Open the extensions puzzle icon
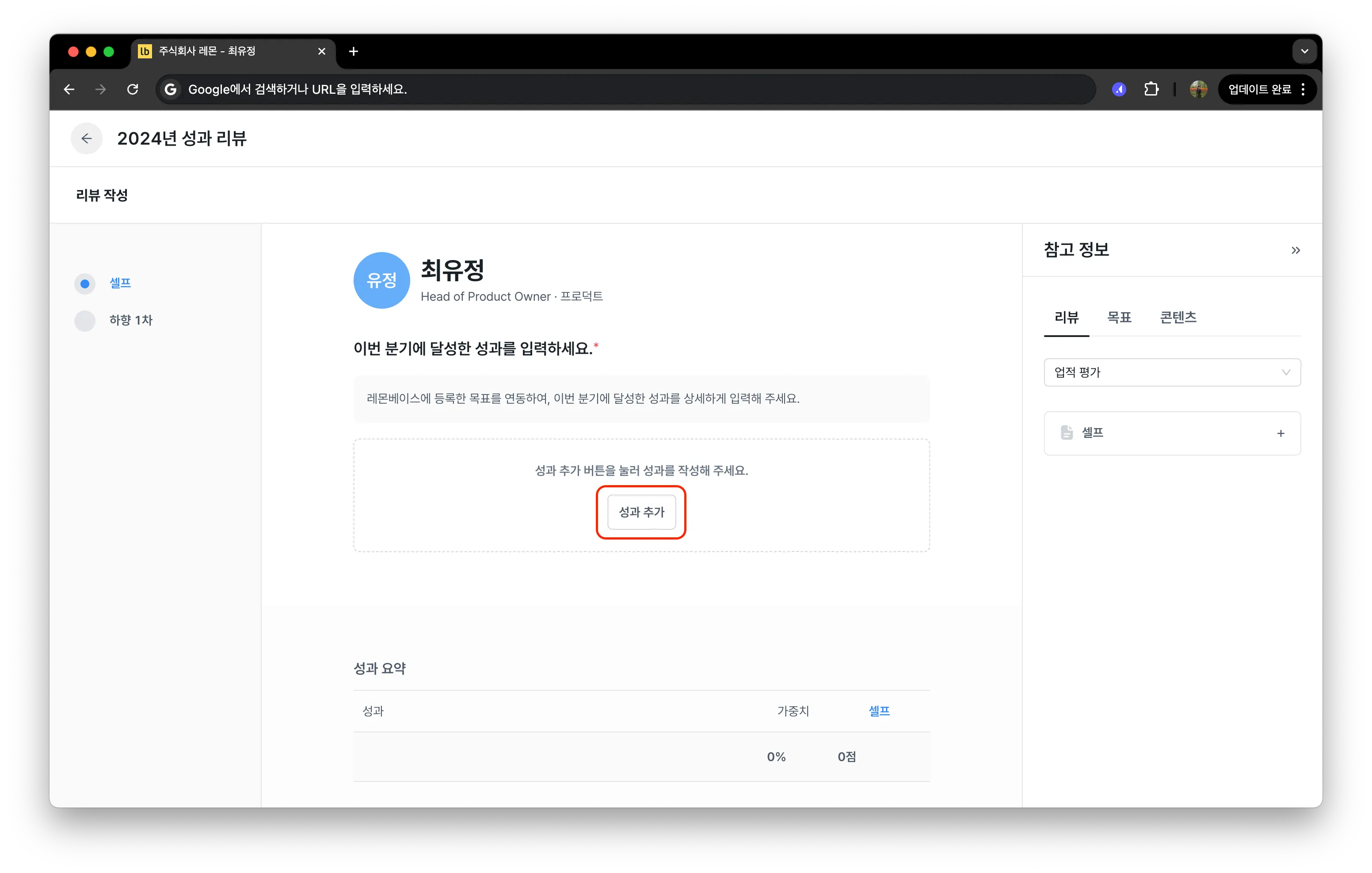 [1151, 89]
